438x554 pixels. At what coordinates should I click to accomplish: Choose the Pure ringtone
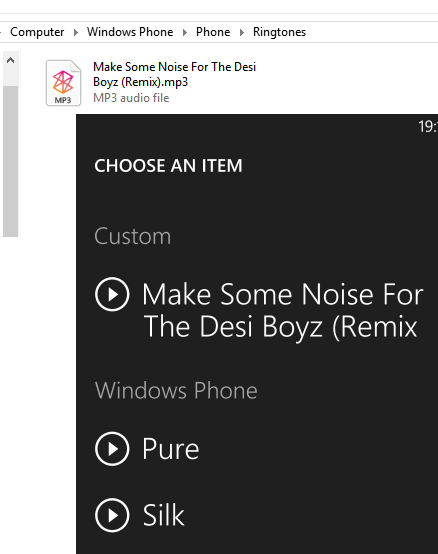(171, 449)
